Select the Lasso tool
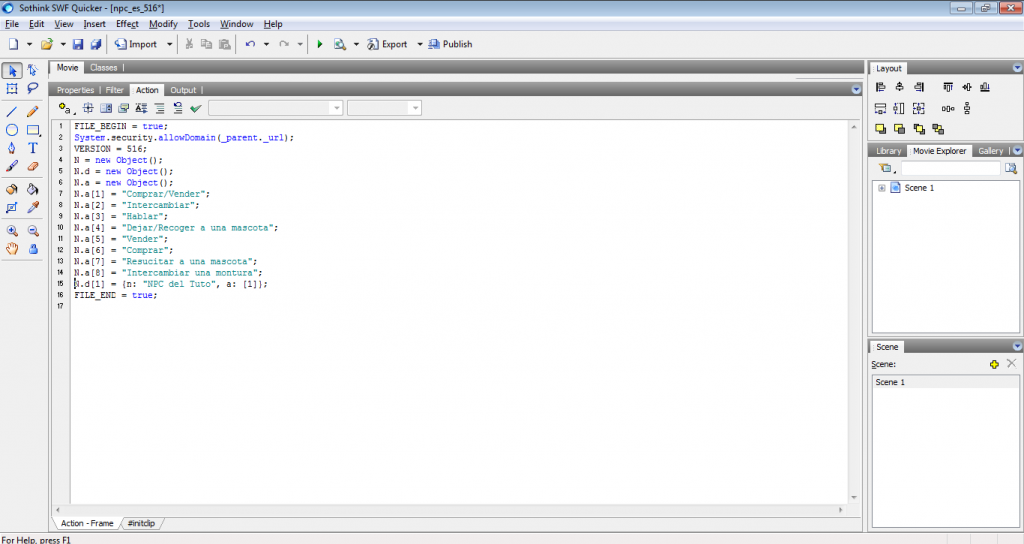The height and width of the screenshot is (544, 1024). (x=33, y=88)
